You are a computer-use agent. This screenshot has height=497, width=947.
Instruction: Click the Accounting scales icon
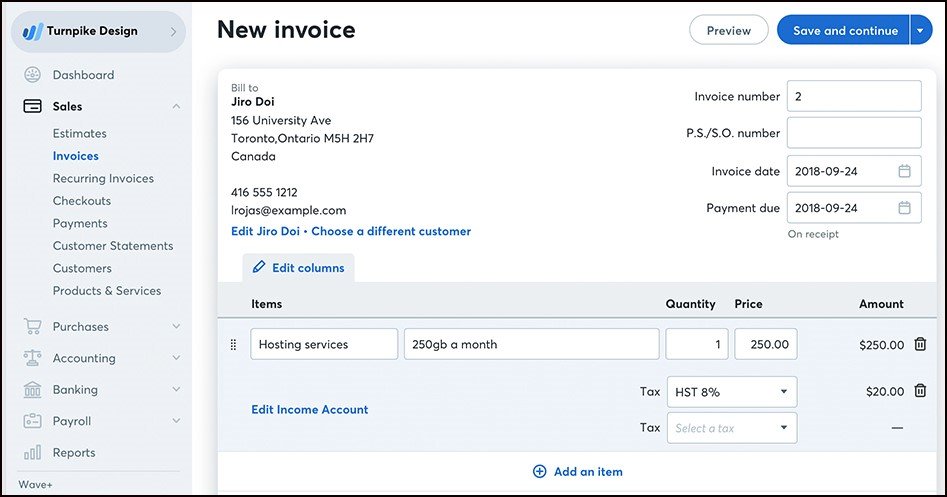point(32,358)
